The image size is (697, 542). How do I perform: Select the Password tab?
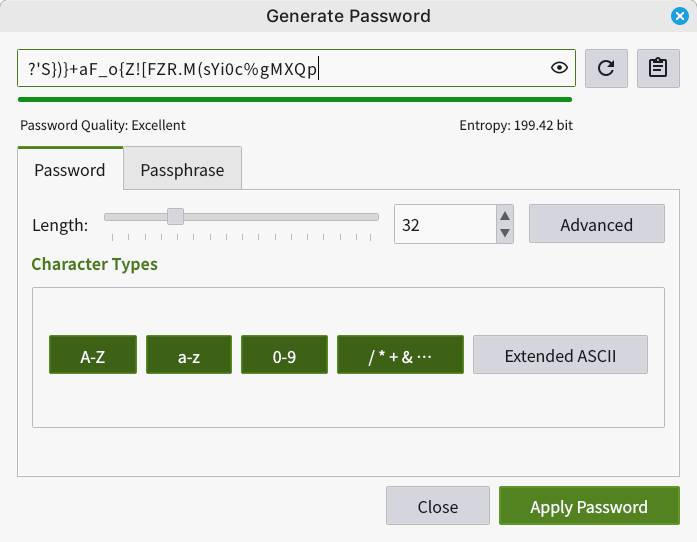point(70,169)
